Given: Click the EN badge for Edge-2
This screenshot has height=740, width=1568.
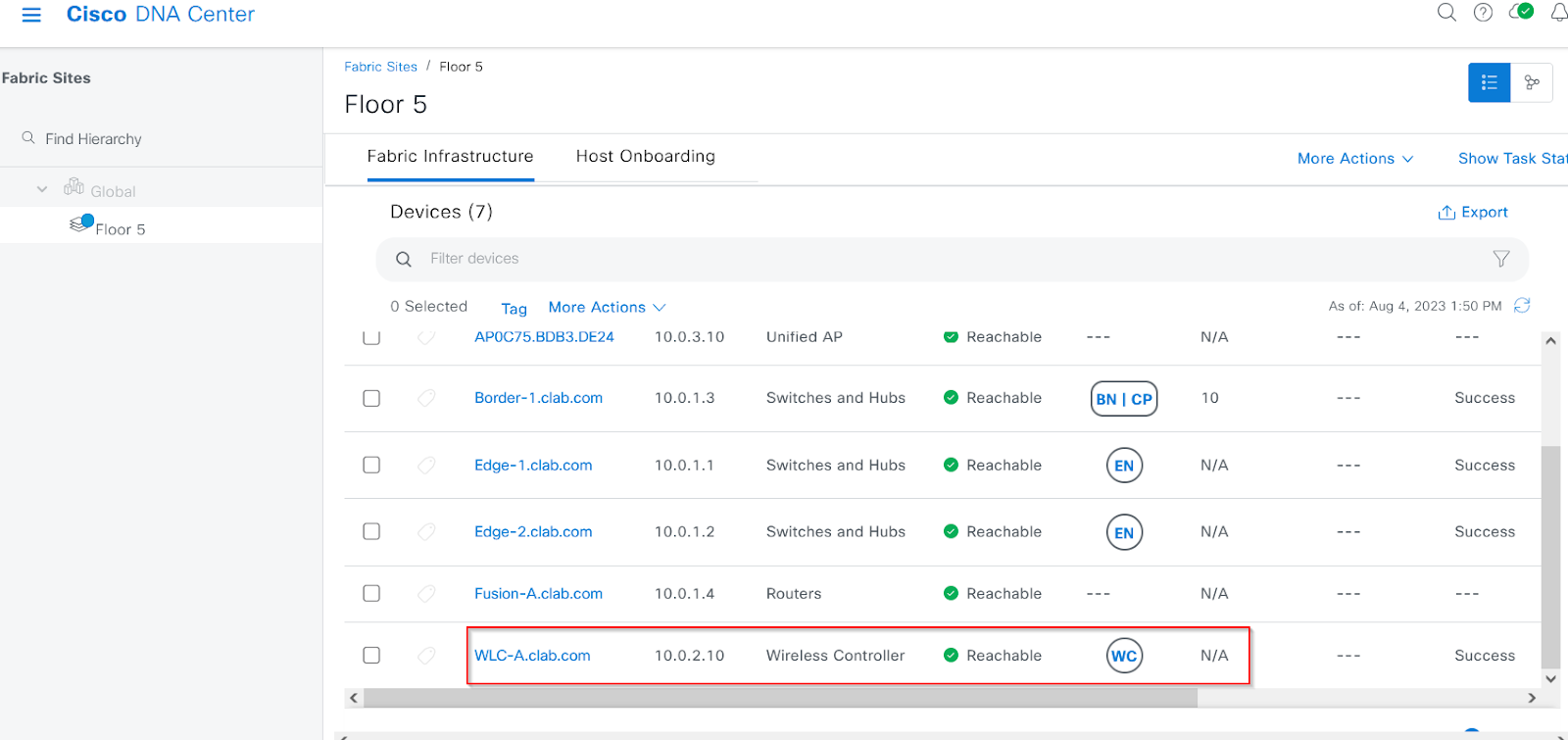Looking at the screenshot, I should coord(1124,532).
